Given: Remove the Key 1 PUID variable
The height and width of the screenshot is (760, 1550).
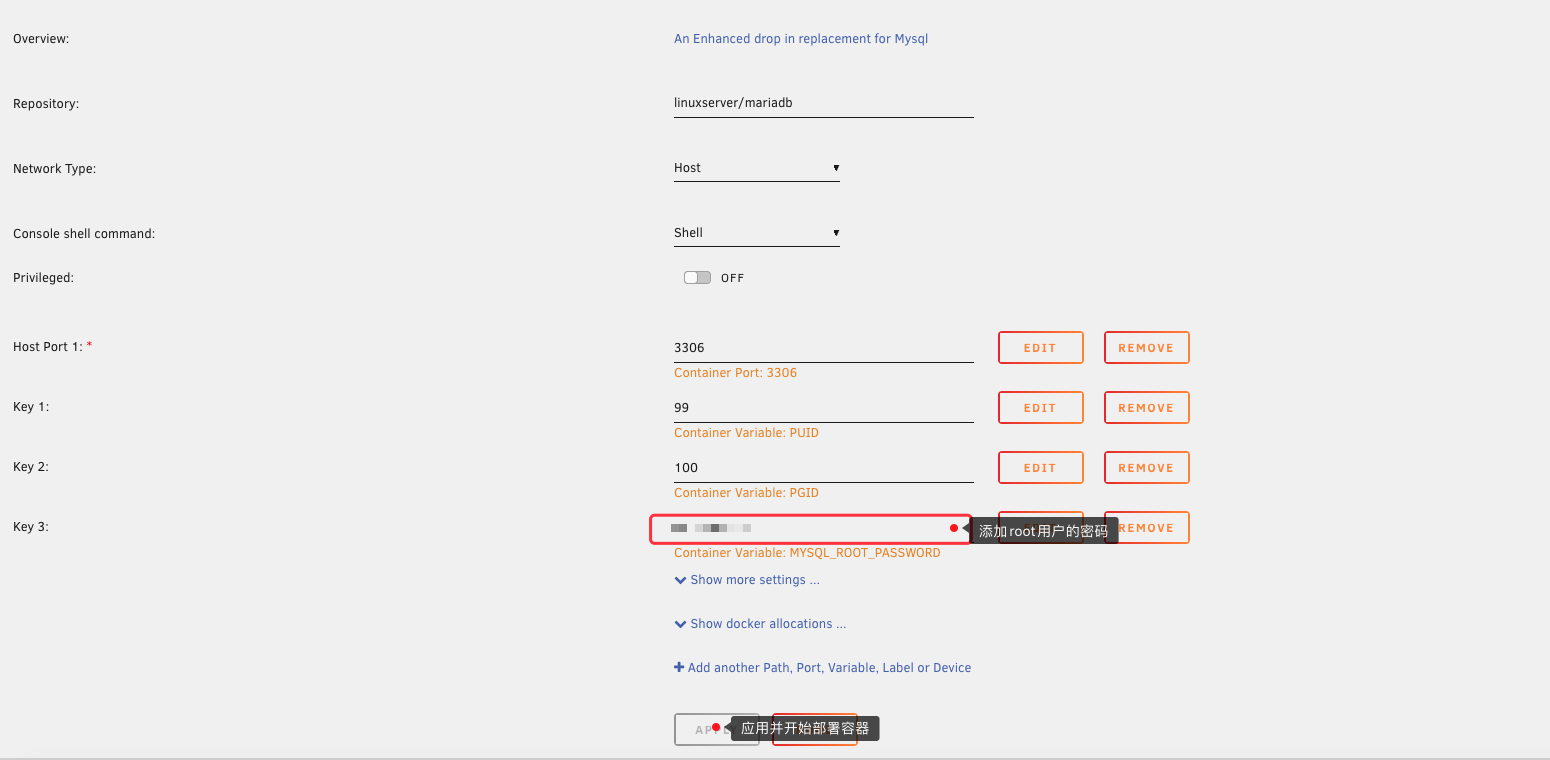Looking at the screenshot, I should coord(1147,408).
